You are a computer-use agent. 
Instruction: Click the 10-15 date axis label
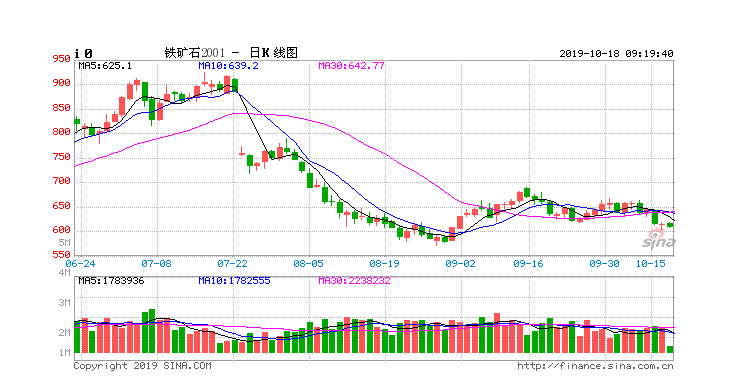pyautogui.click(x=650, y=264)
